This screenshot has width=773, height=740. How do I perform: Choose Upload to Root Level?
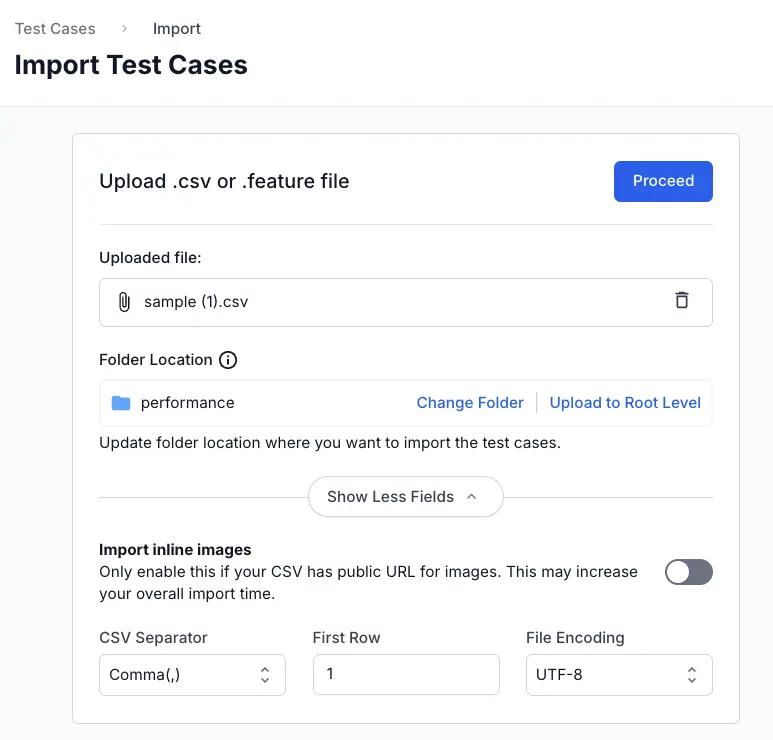(x=625, y=403)
